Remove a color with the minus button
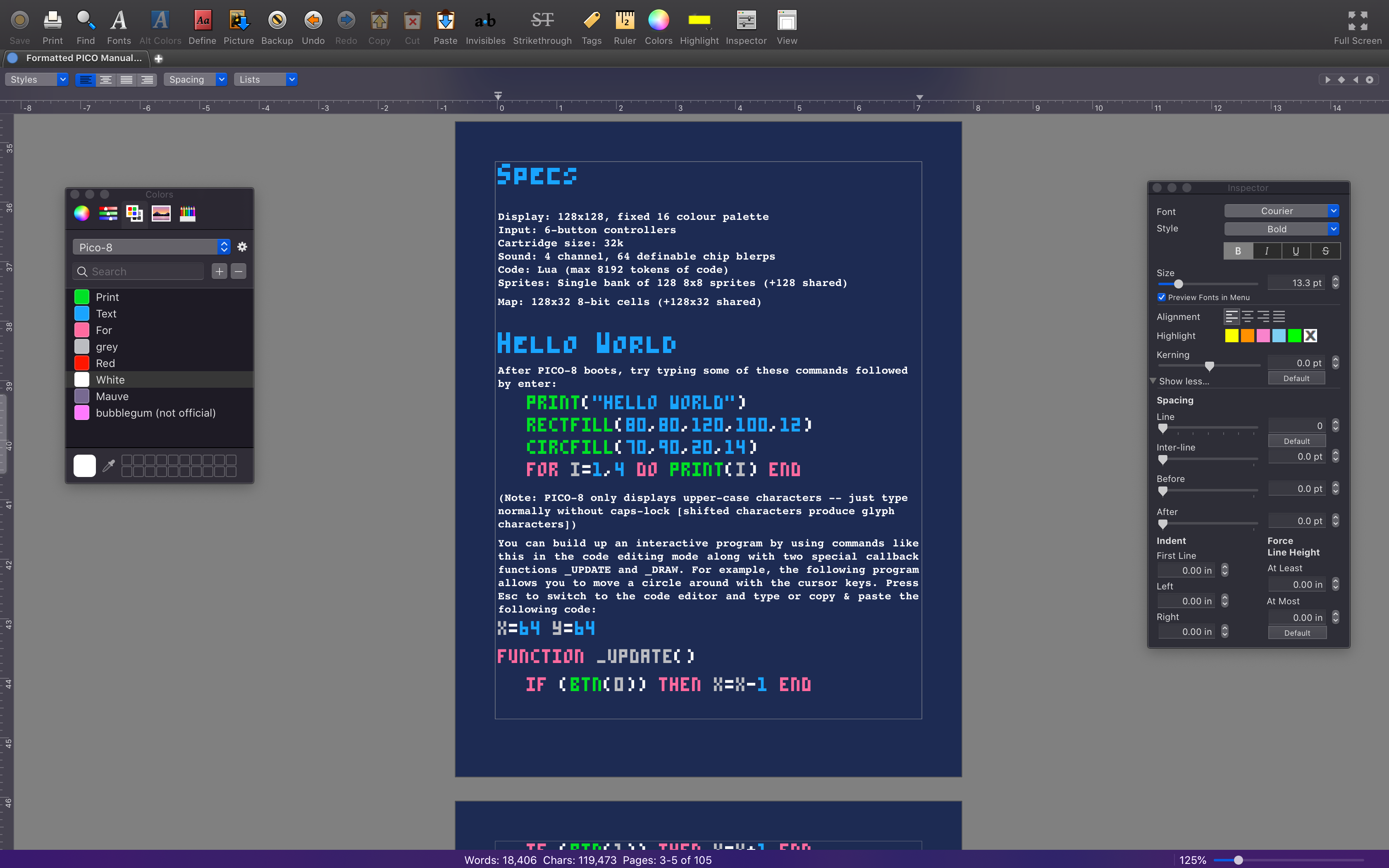This screenshot has height=868, width=1389. click(x=239, y=271)
